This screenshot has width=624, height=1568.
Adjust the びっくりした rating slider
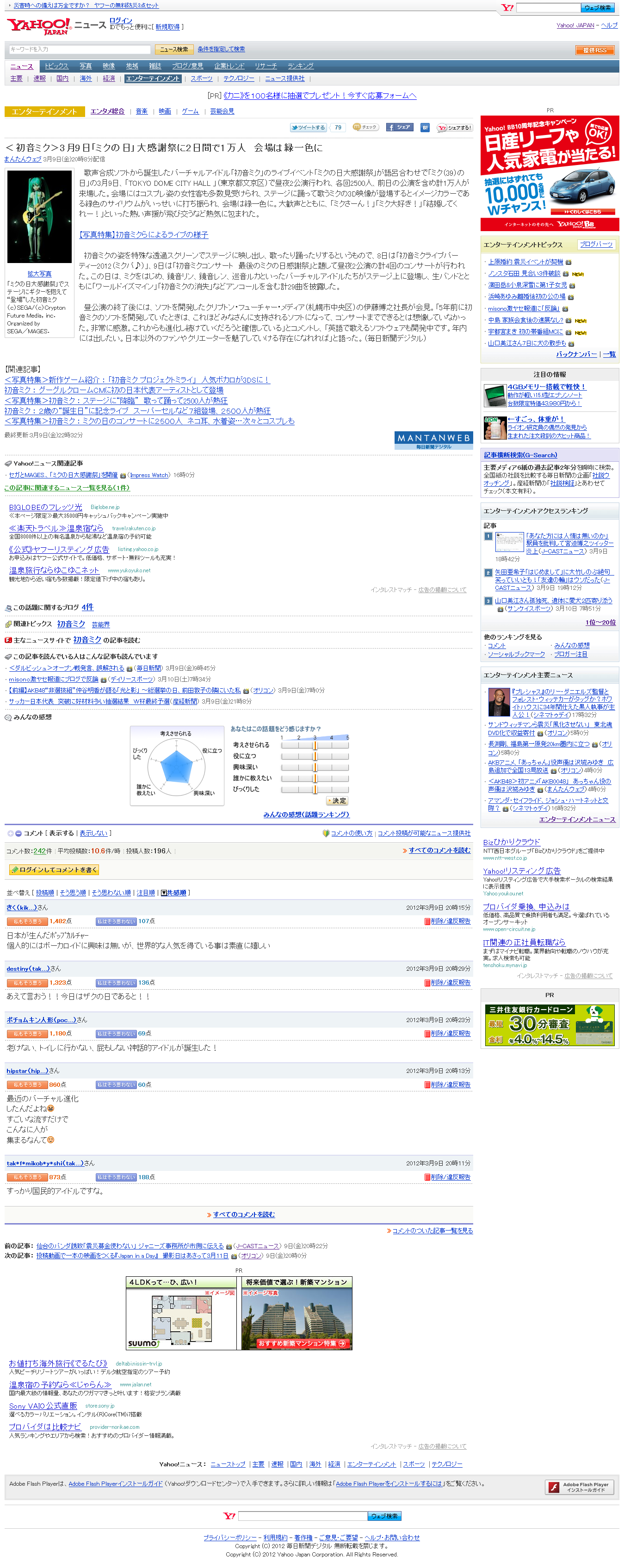pyautogui.click(x=315, y=790)
